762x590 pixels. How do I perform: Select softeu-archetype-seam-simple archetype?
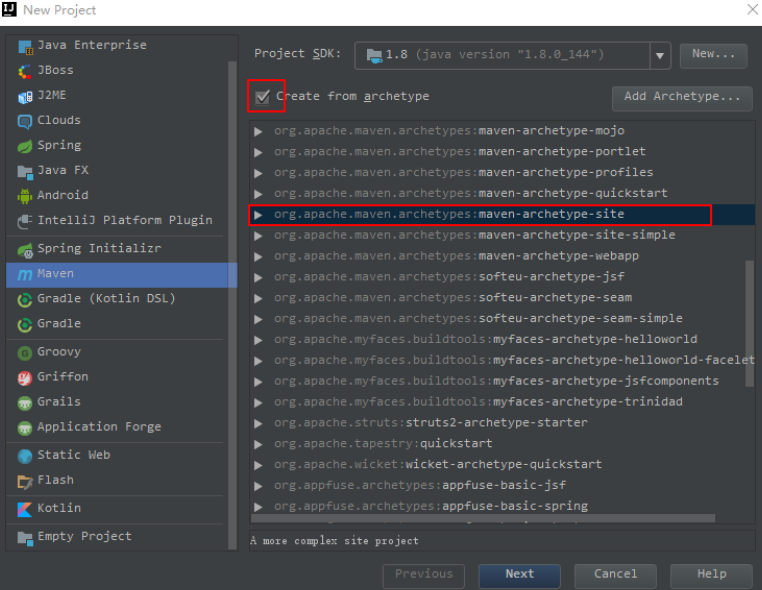tap(502, 319)
